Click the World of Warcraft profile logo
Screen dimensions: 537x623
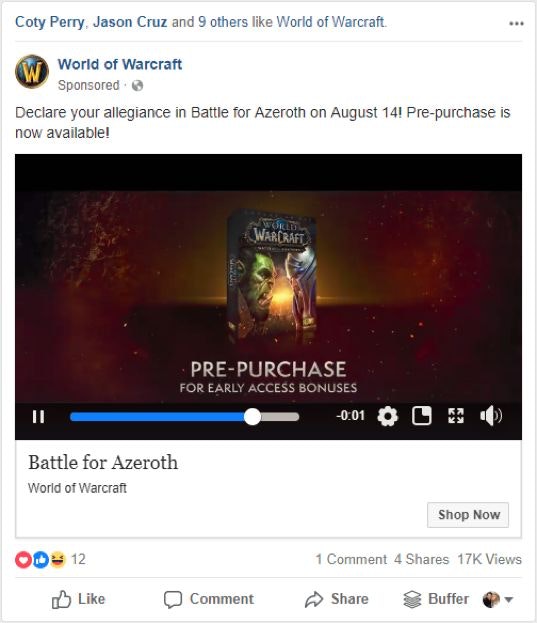point(32,72)
